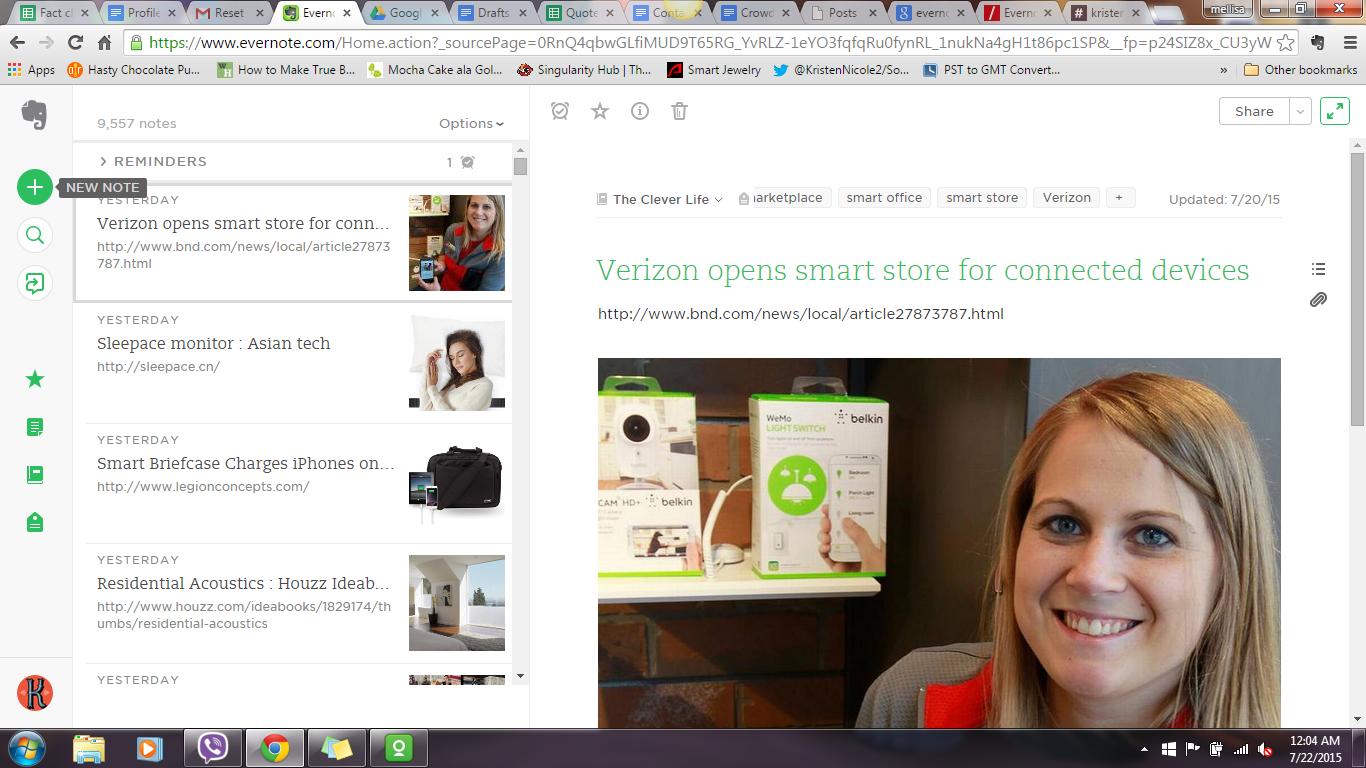Open the PST to GMT Convert bookmark
Screen dimensions: 1366x768
(x=991, y=70)
